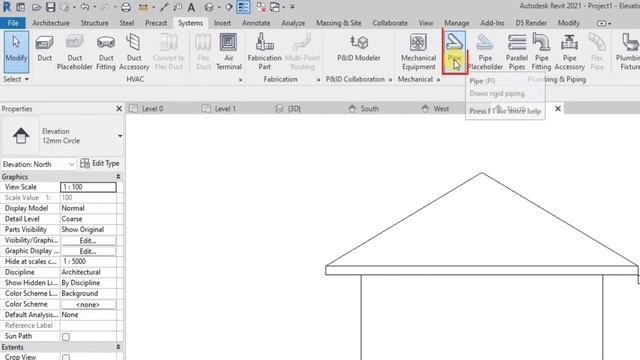Open the Select dropdown under Modify
640x360 pixels.
tap(16, 79)
